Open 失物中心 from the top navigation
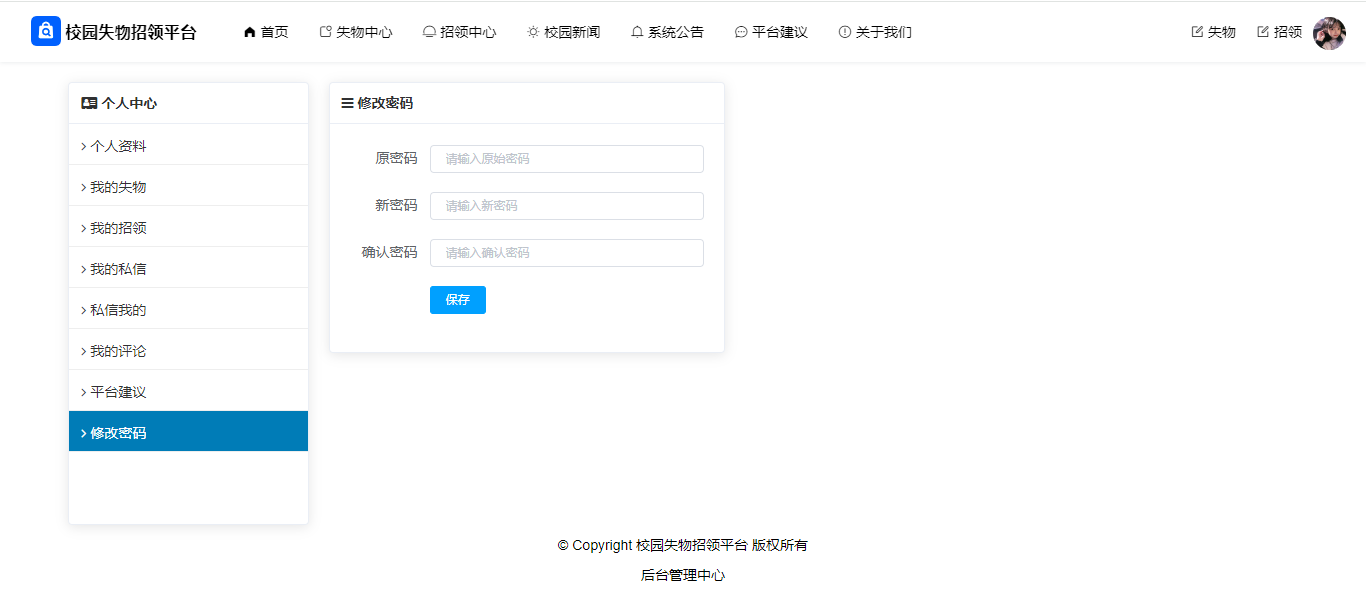This screenshot has width=1366, height=606. [x=356, y=32]
